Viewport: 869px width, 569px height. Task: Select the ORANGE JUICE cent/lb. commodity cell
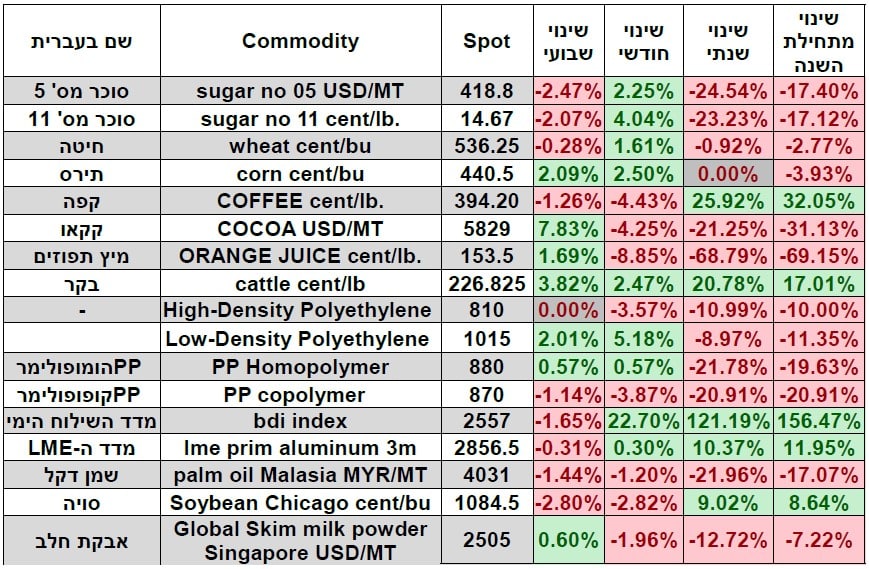tap(300, 256)
